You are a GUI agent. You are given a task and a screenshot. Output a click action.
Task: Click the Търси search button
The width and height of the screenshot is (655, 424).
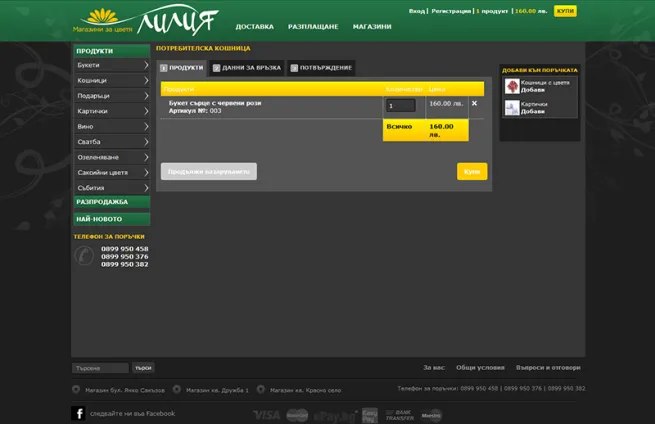click(143, 368)
